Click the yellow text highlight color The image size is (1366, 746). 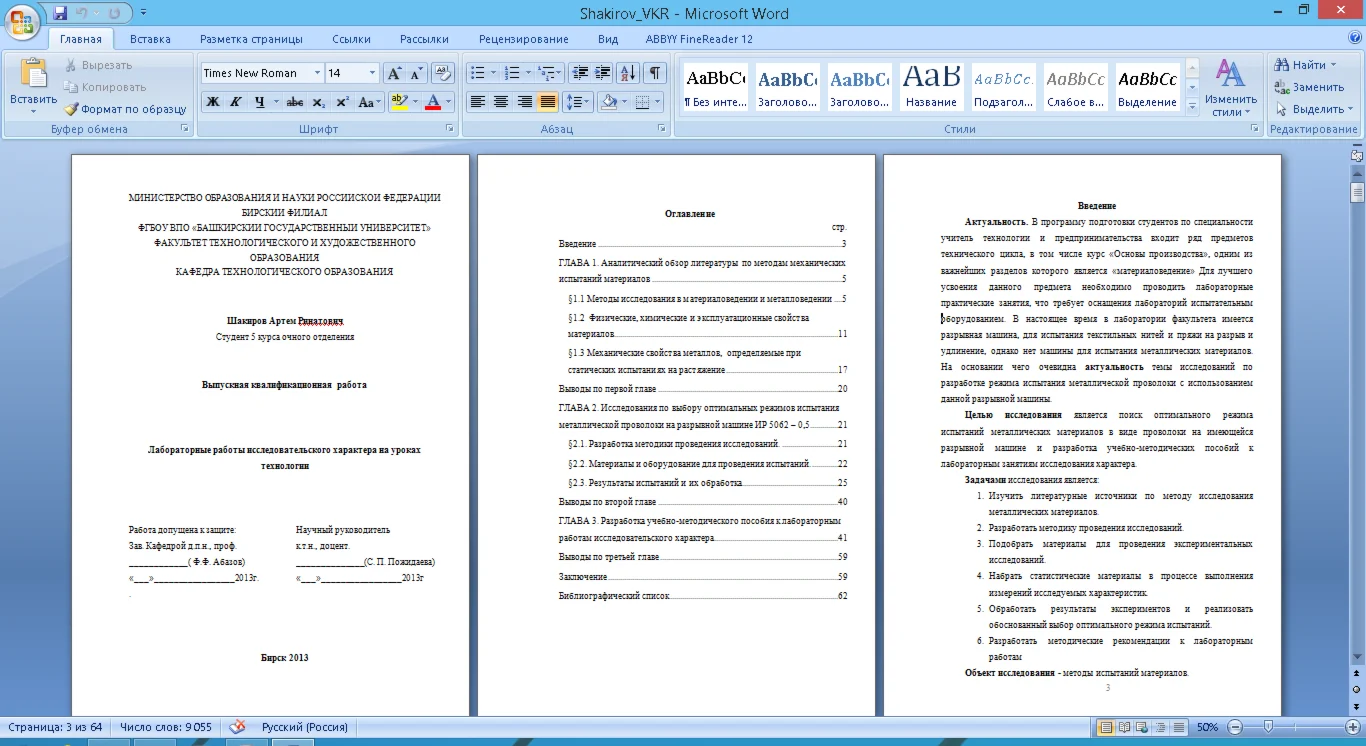tap(399, 102)
